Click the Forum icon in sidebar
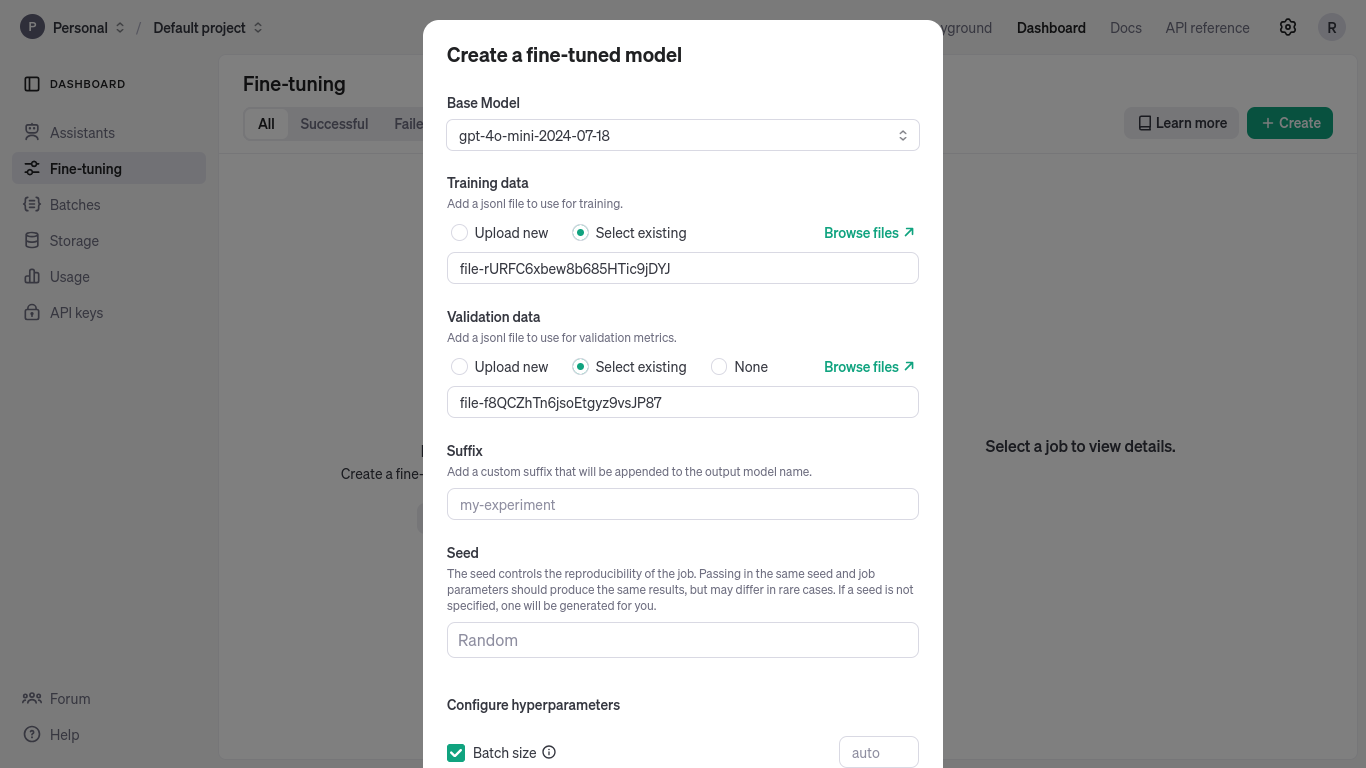The height and width of the screenshot is (768, 1366). [33, 698]
